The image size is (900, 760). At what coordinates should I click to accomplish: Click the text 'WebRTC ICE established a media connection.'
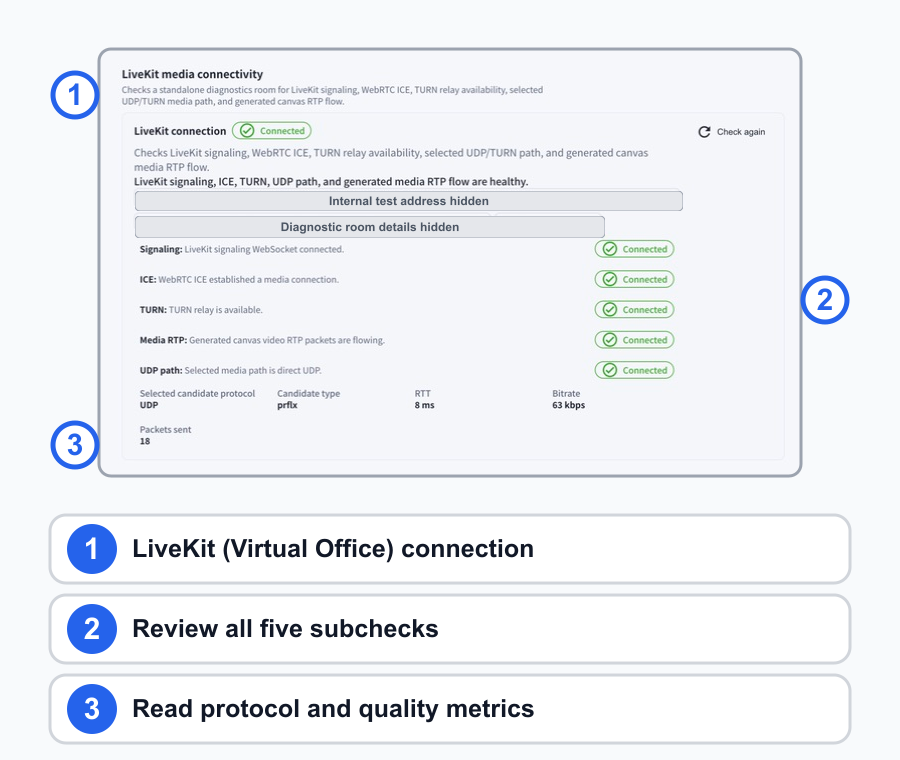(x=249, y=280)
